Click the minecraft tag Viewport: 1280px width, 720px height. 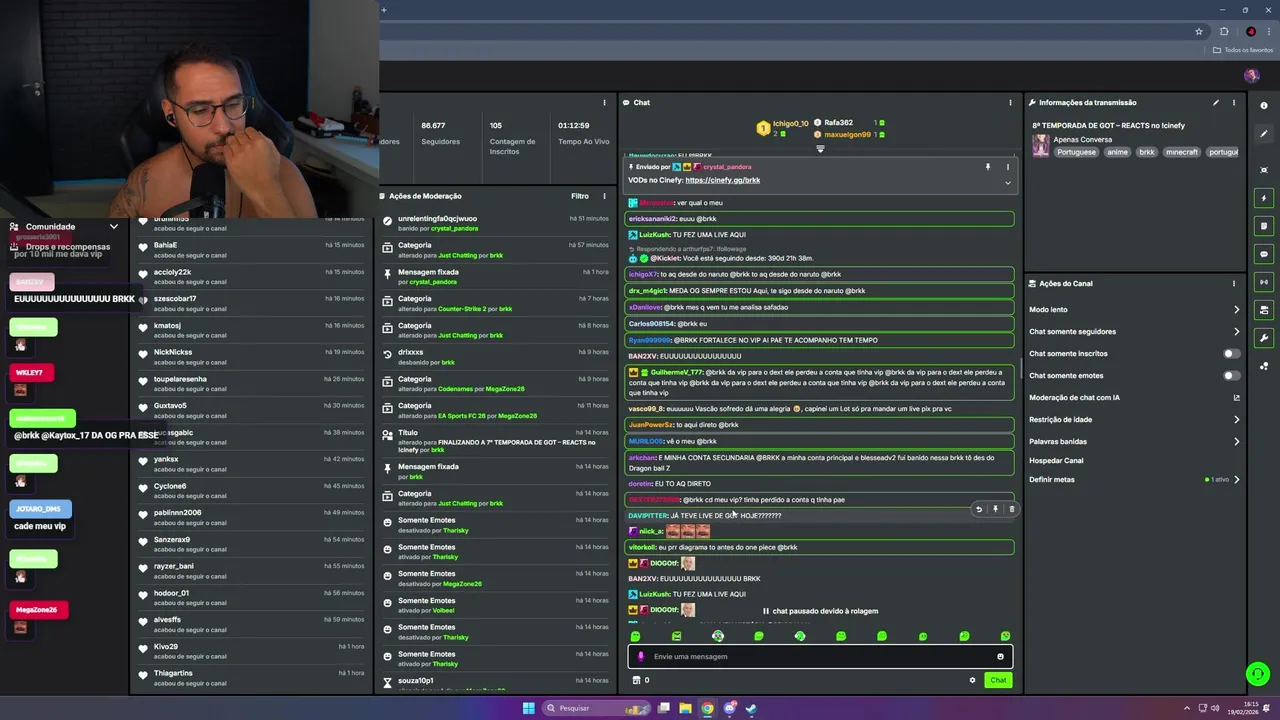coord(1181,152)
